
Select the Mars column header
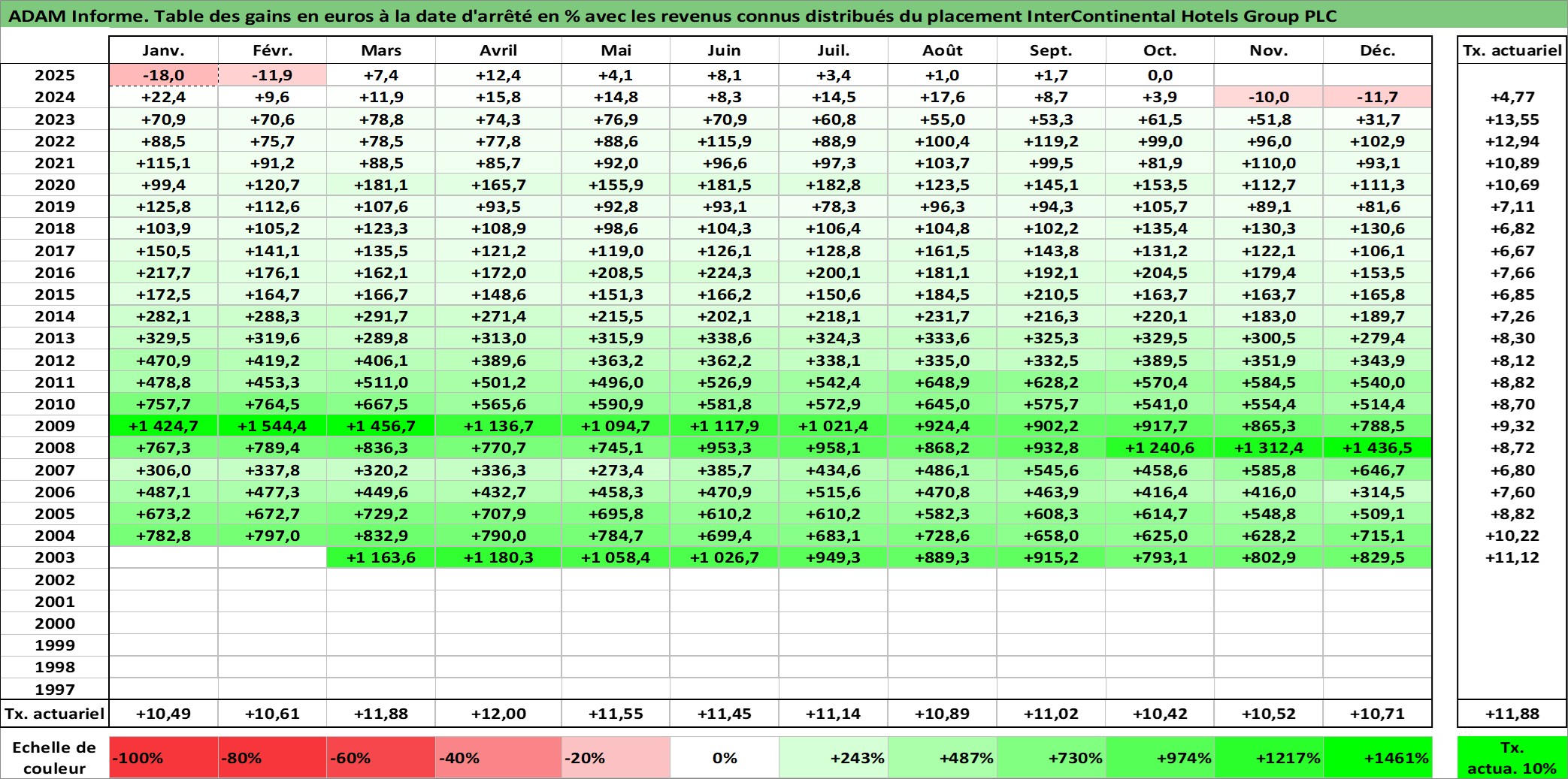tap(381, 50)
